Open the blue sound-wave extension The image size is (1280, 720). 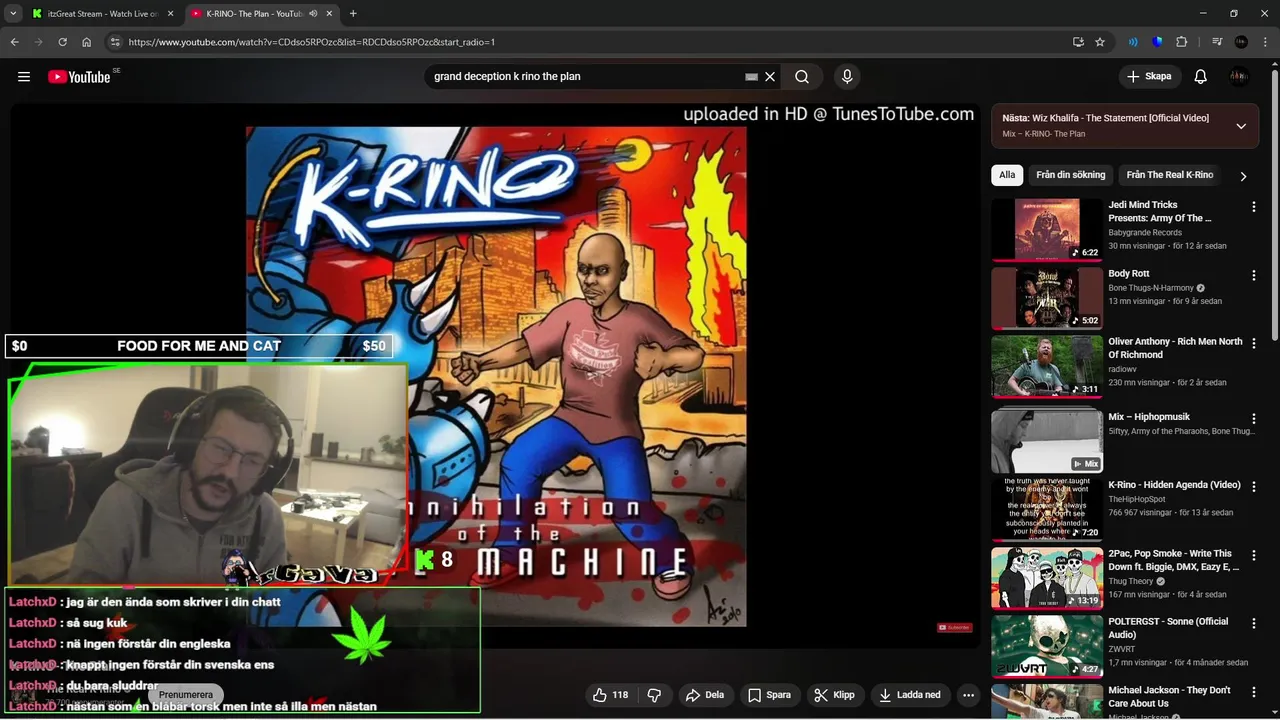[1133, 42]
